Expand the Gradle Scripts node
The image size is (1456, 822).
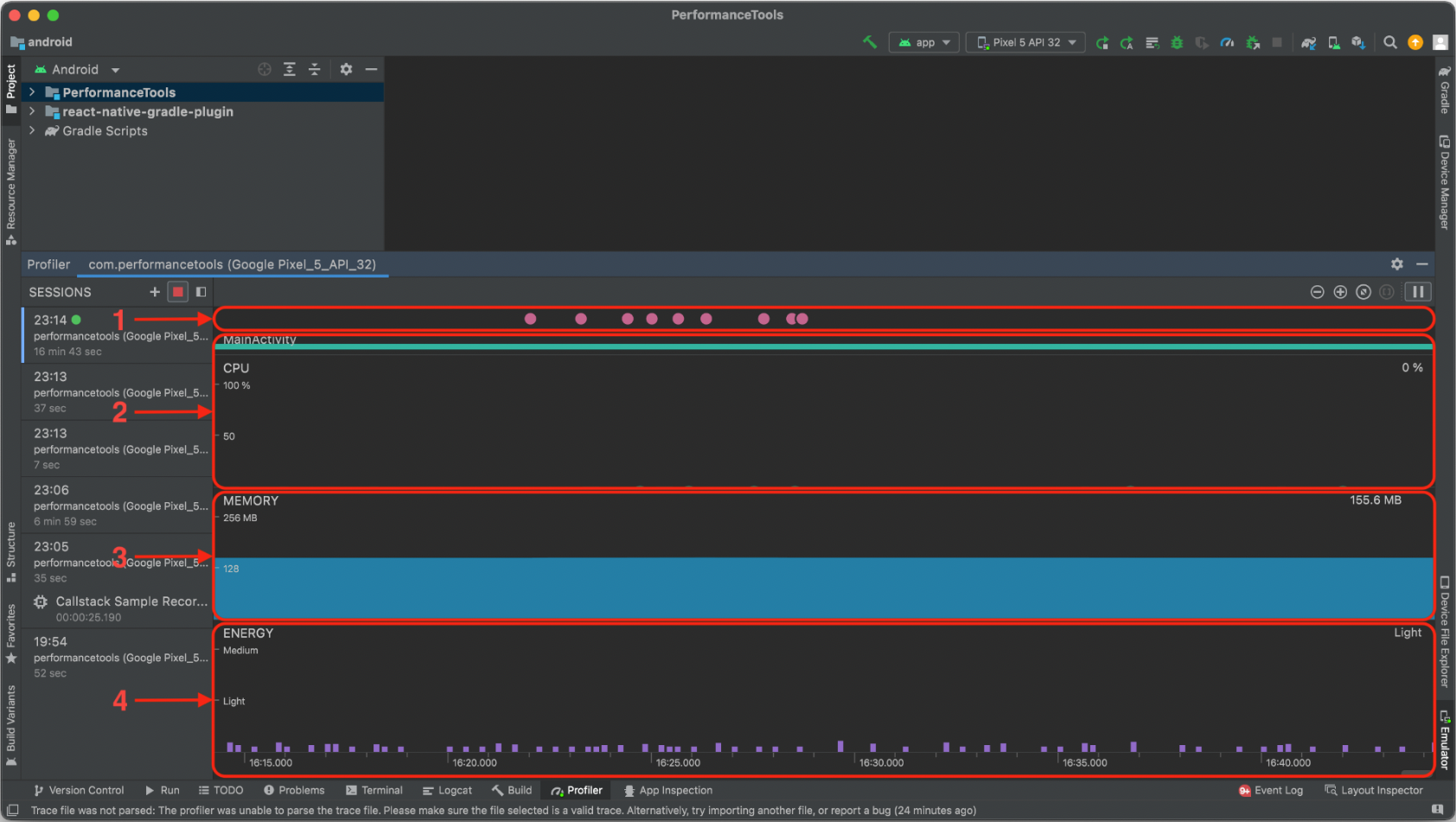coord(32,131)
